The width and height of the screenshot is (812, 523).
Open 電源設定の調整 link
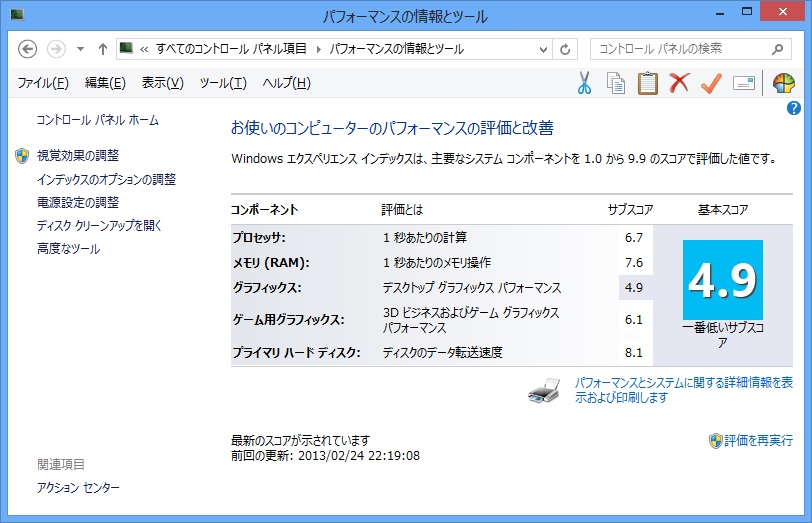point(78,202)
